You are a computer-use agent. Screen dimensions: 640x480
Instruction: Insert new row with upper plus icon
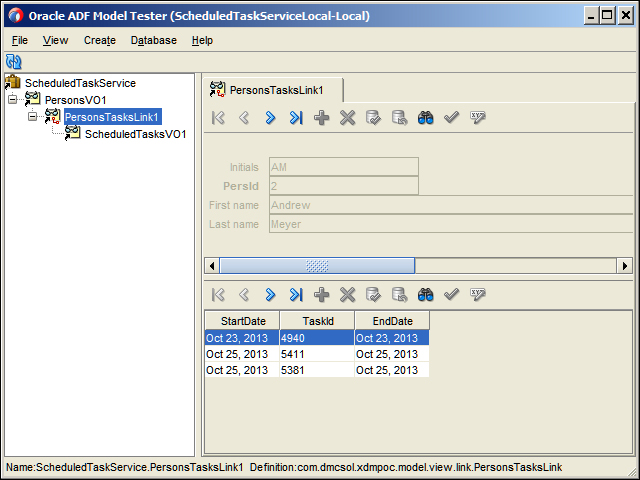pos(322,118)
